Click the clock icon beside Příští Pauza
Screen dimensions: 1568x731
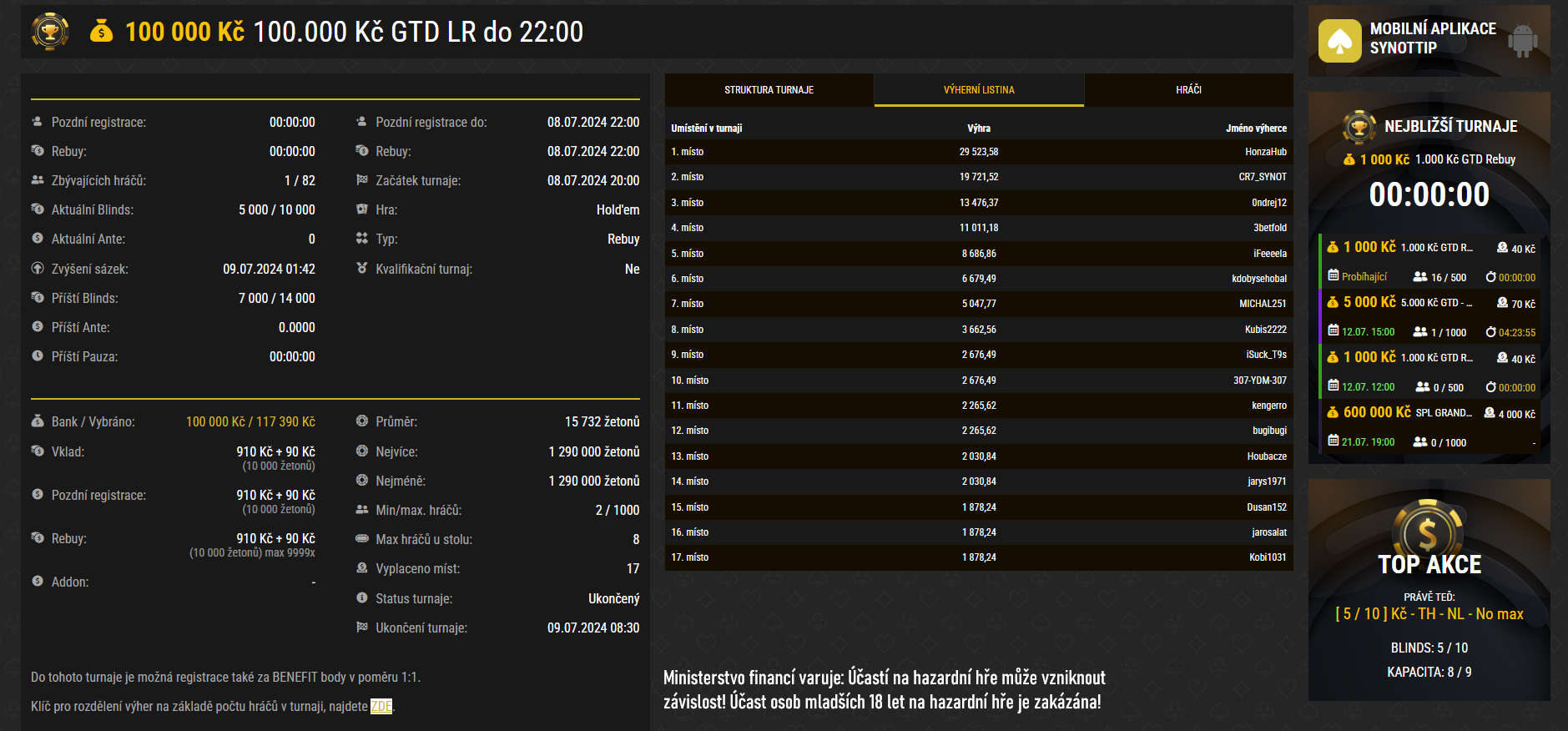click(38, 356)
